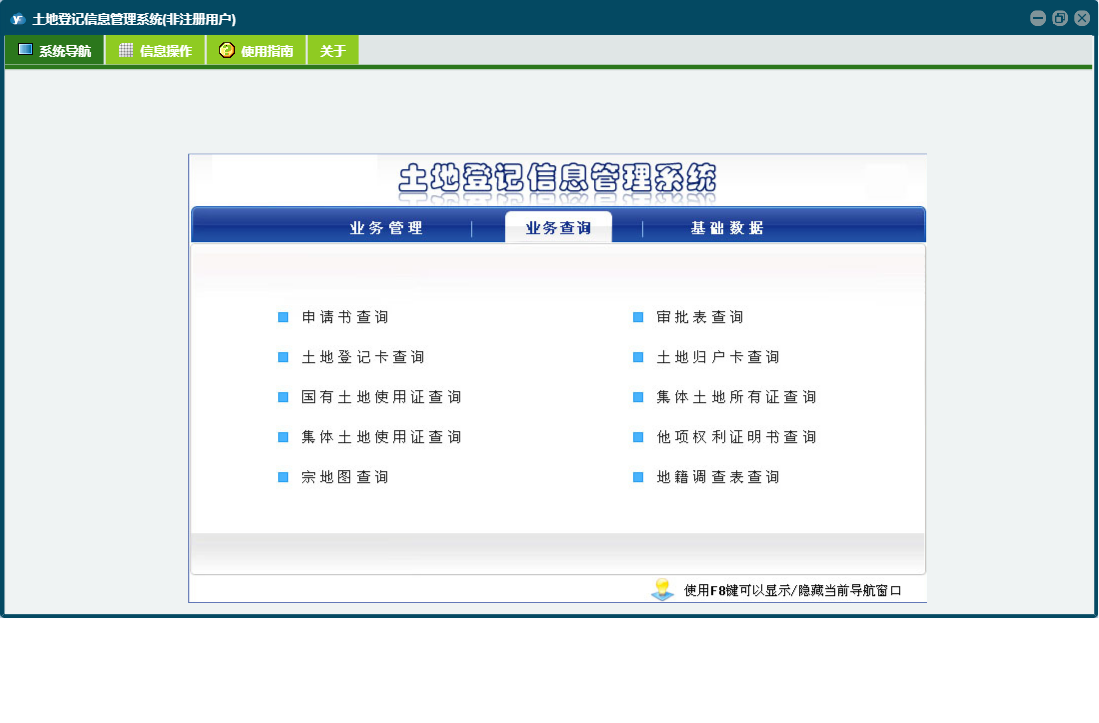Open 国有土地使用证查询
The image size is (1099, 723).
click(x=381, y=397)
